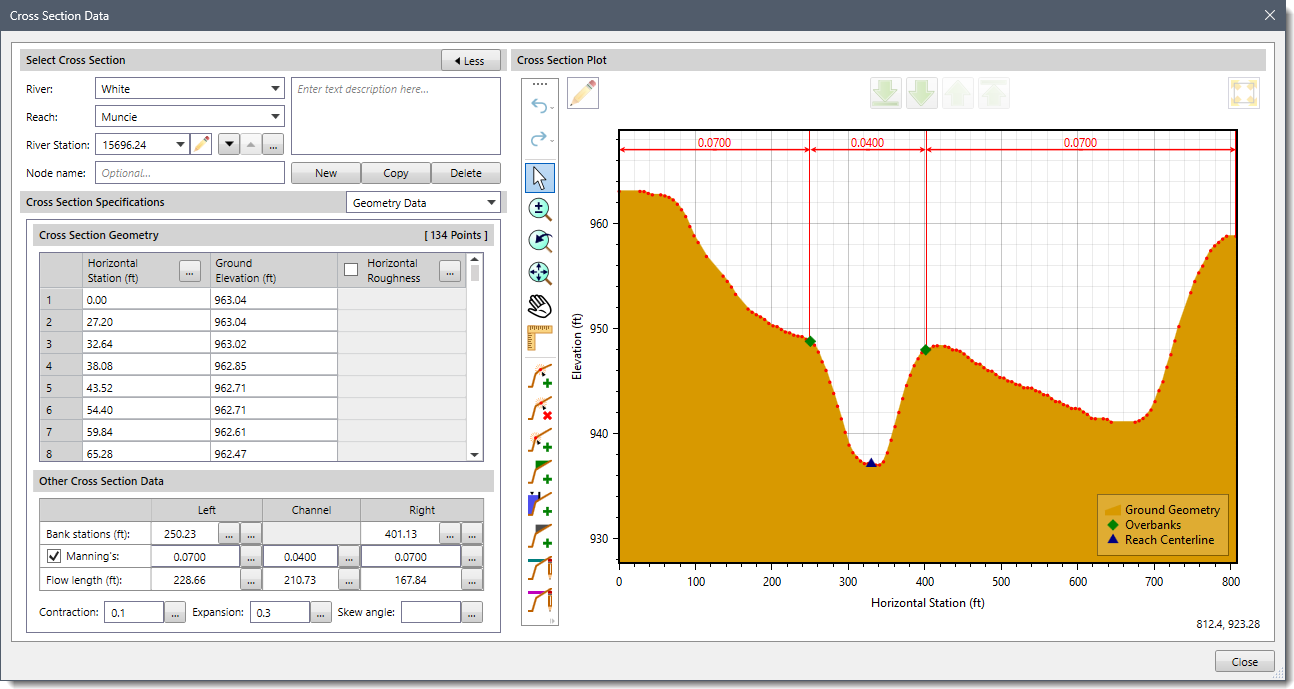Select the add tool with gray filled area
Viewport: 1294px width, 689px height.
[x=540, y=536]
